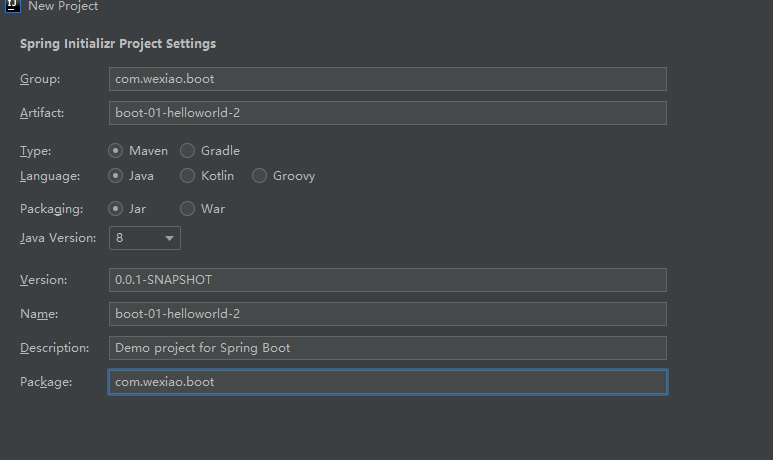
Task: Click the Artifact input field
Action: pos(387,113)
